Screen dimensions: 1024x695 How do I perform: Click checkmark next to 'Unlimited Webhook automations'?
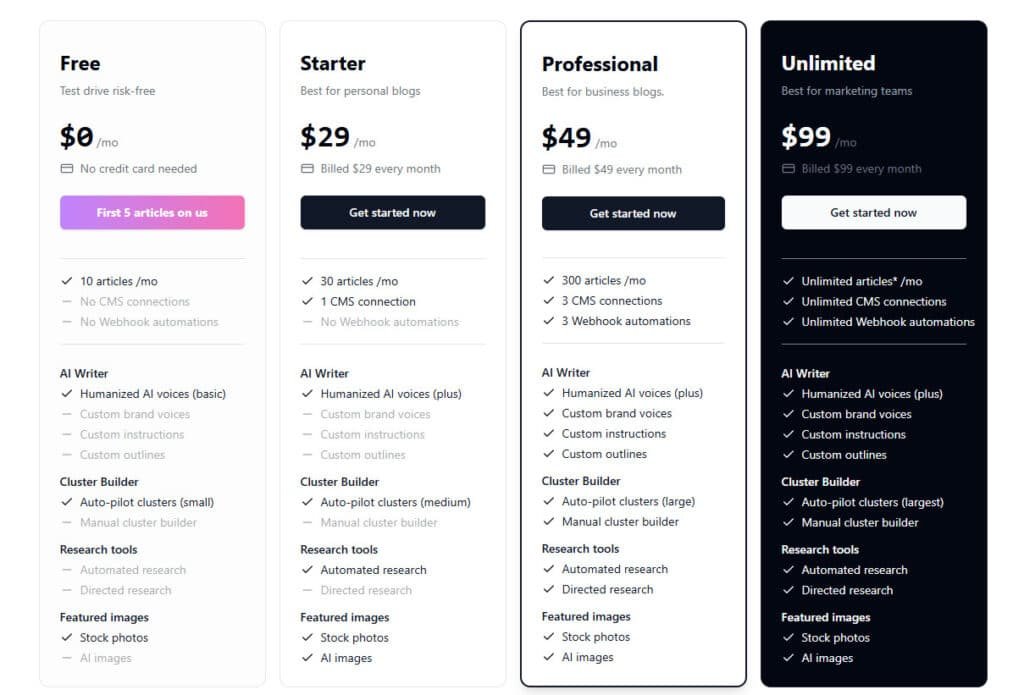pos(788,322)
